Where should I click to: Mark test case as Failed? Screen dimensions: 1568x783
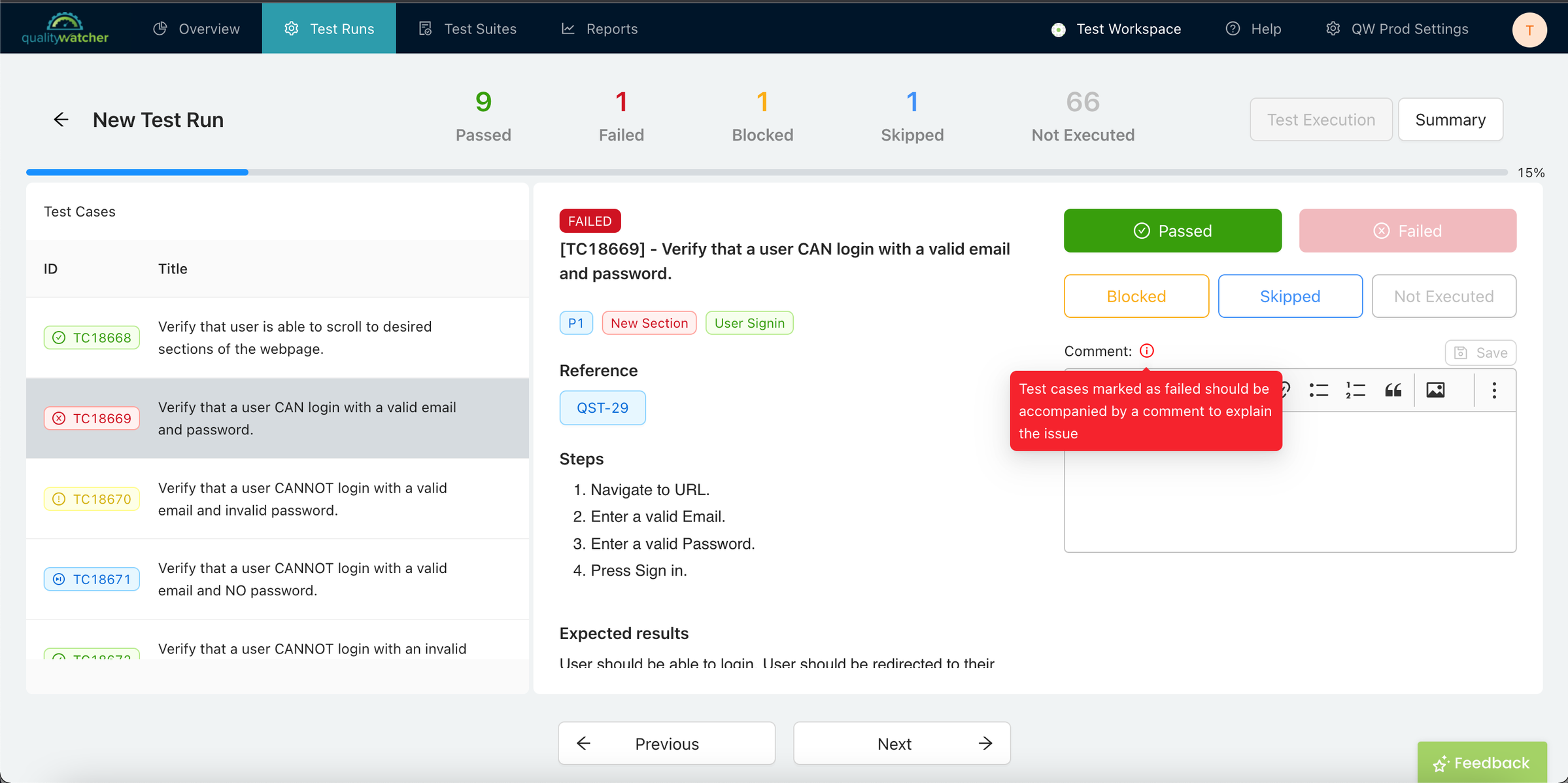tap(1407, 230)
